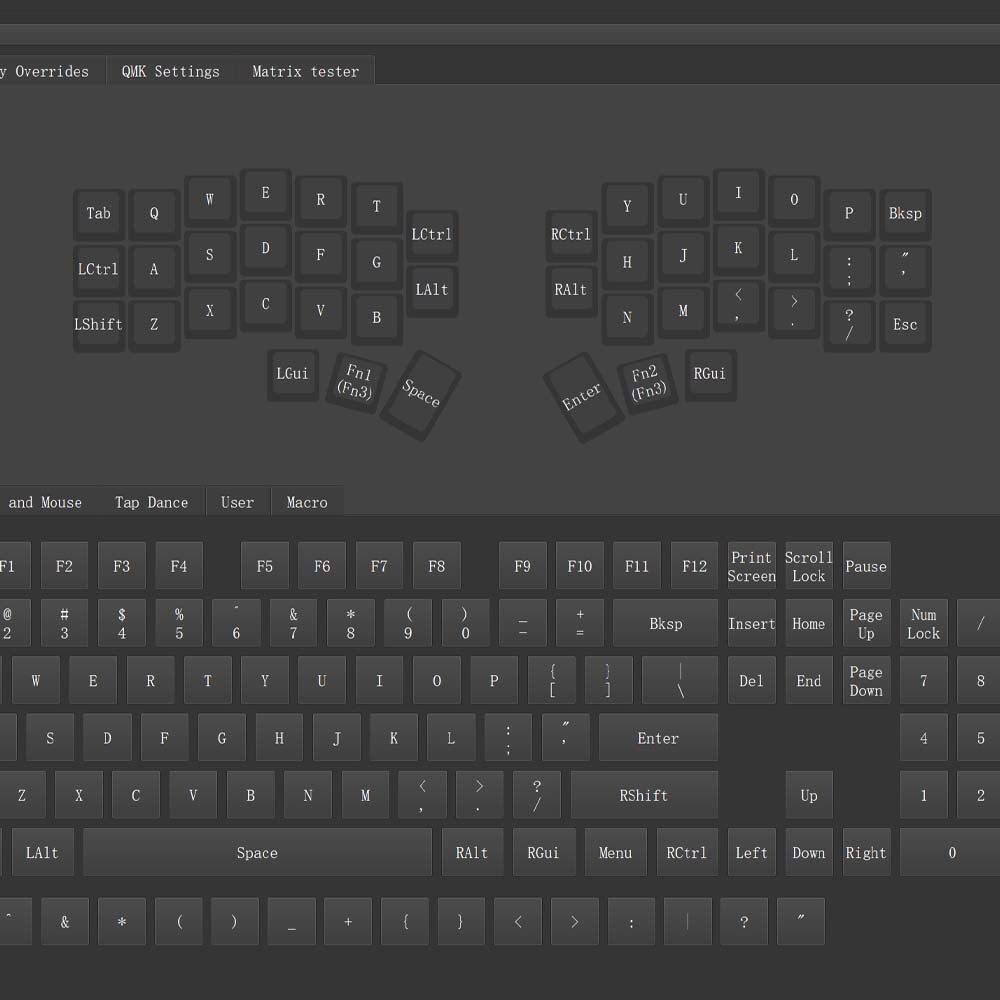Select the Macro keycode tab
1000x1000 pixels.
tap(307, 502)
